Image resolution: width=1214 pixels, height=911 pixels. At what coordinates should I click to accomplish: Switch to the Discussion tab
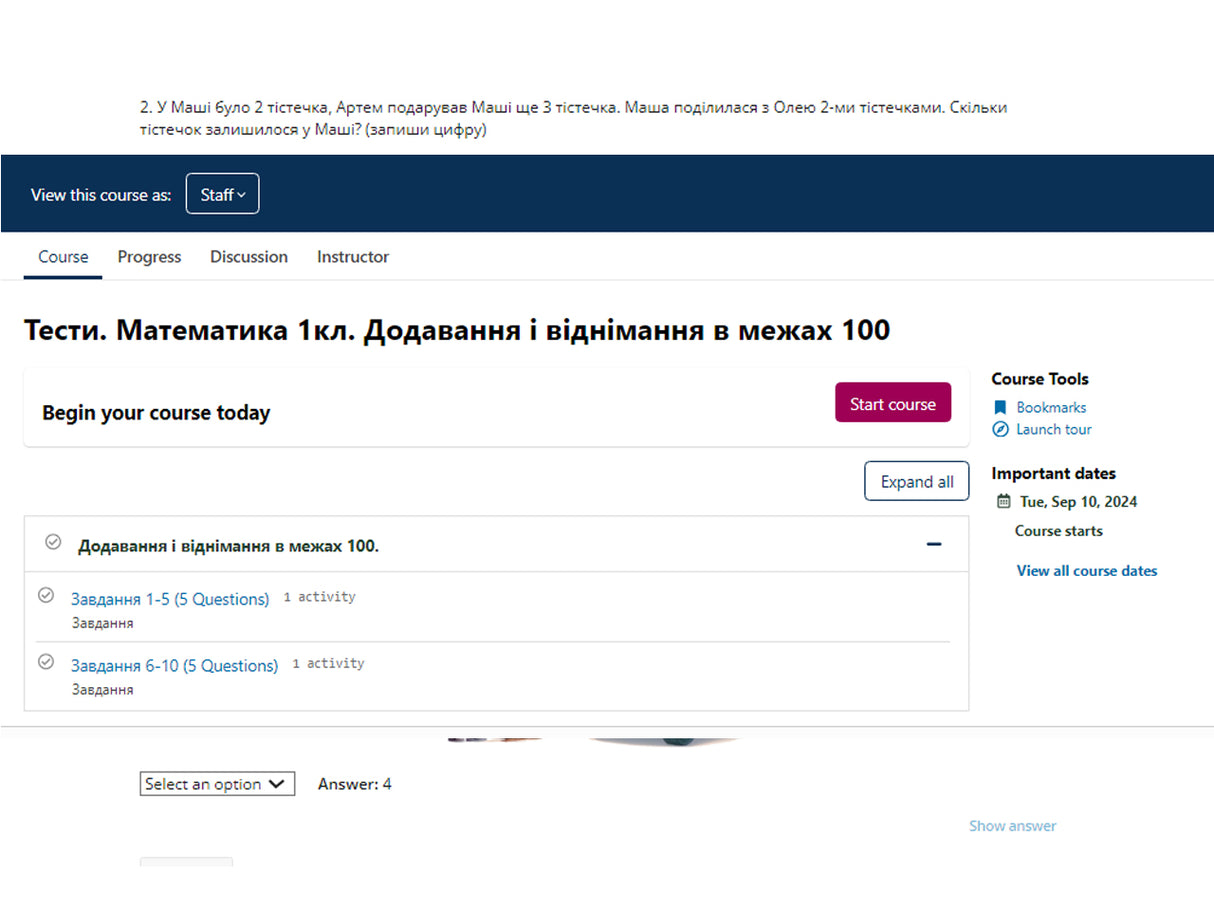(x=248, y=257)
